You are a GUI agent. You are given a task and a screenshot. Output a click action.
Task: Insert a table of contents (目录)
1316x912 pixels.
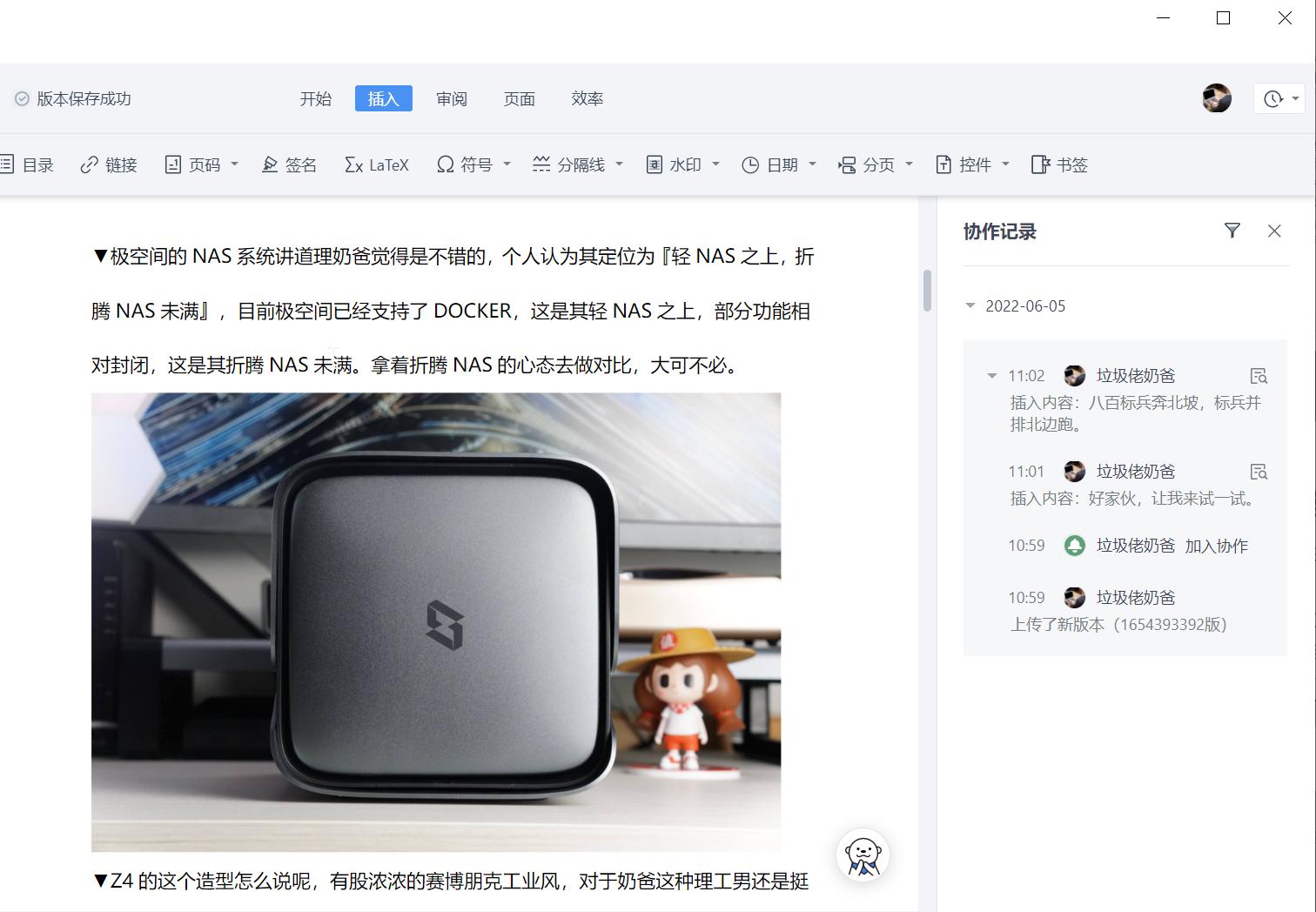(31, 164)
